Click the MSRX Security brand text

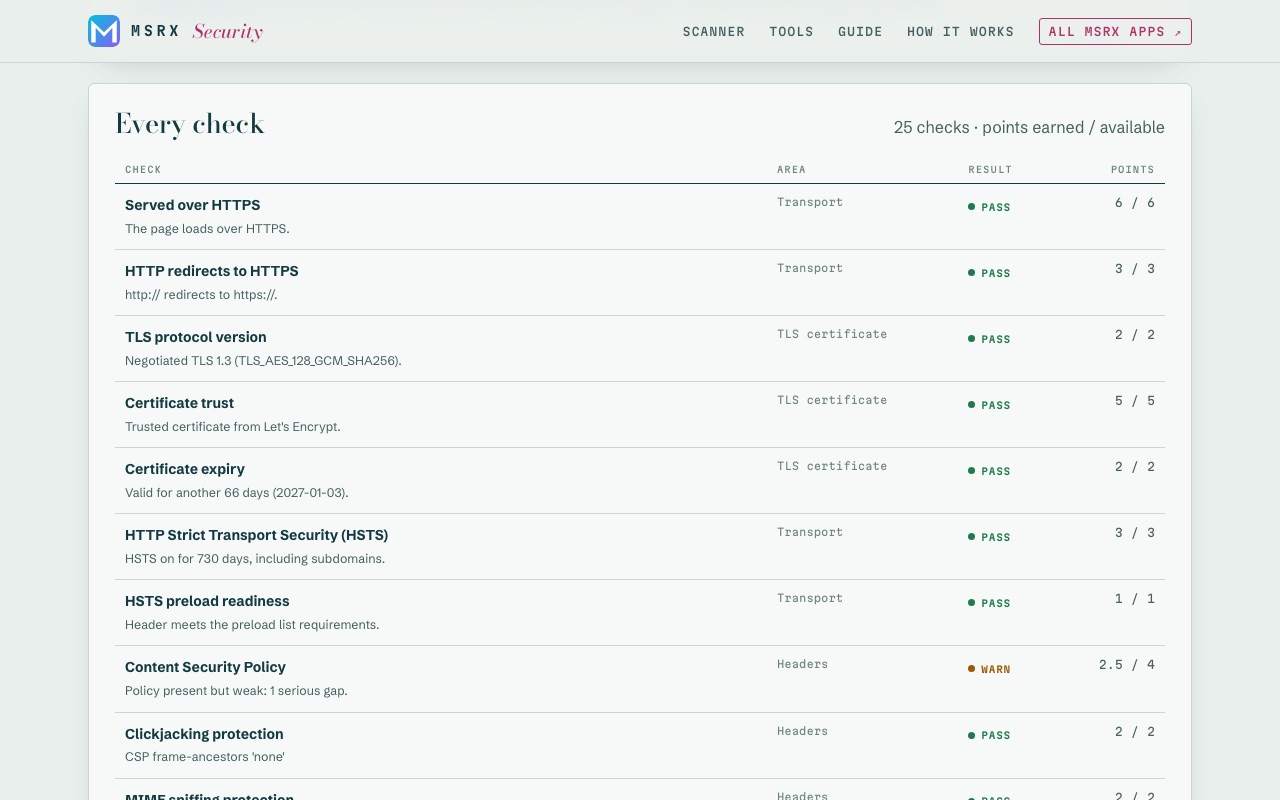(x=197, y=31)
